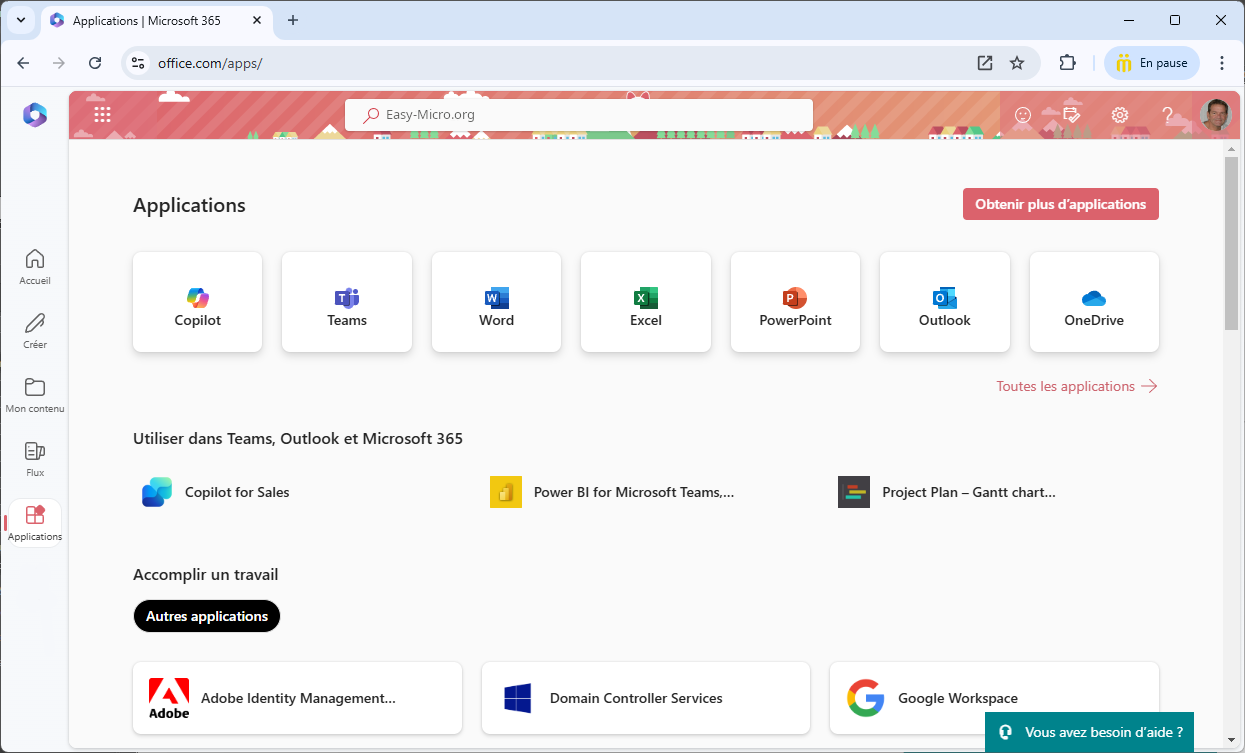The width and height of the screenshot is (1245, 753).
Task: Launch the Copilot app tile
Action: 198,302
